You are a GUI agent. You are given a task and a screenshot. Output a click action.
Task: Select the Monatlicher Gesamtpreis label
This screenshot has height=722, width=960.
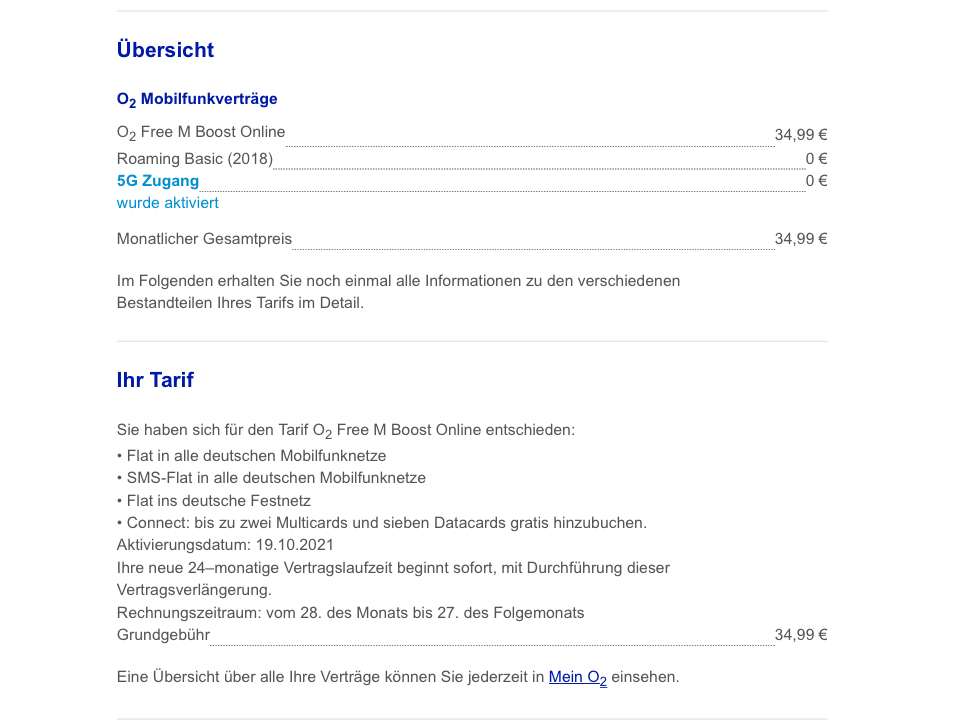tap(204, 239)
